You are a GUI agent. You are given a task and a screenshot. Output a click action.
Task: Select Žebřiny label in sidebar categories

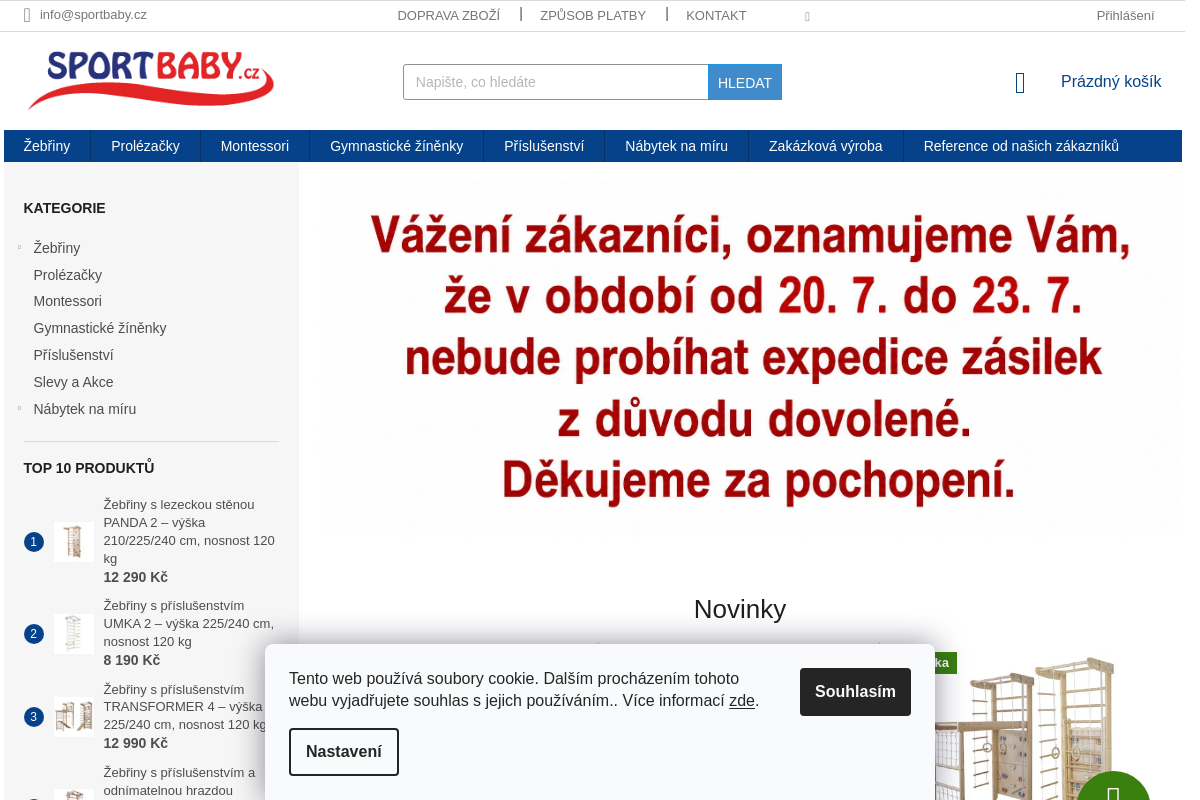57,248
